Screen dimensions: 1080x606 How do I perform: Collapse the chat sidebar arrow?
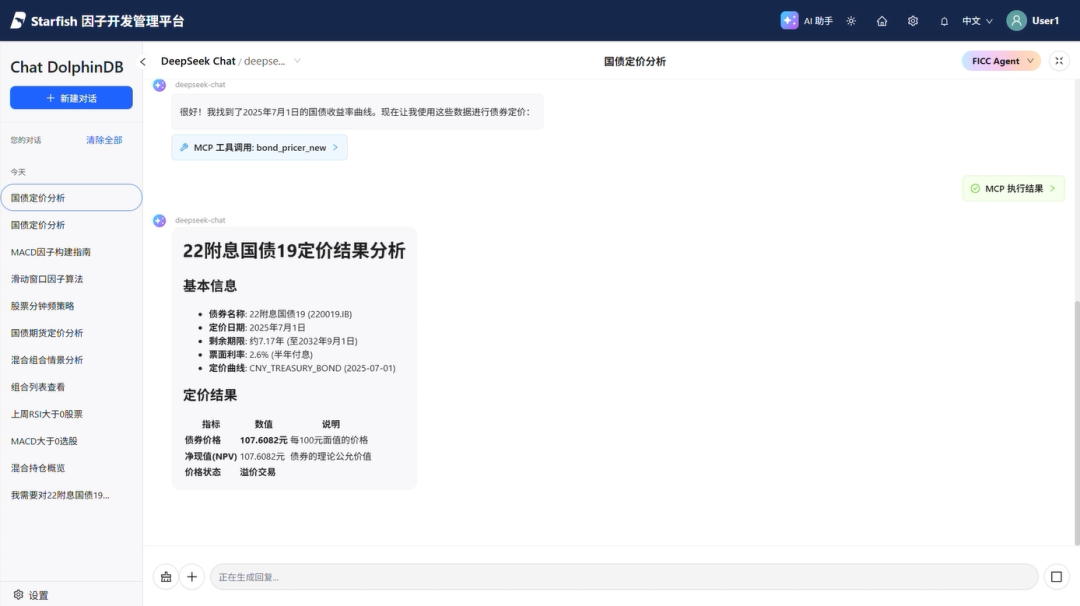pos(143,61)
